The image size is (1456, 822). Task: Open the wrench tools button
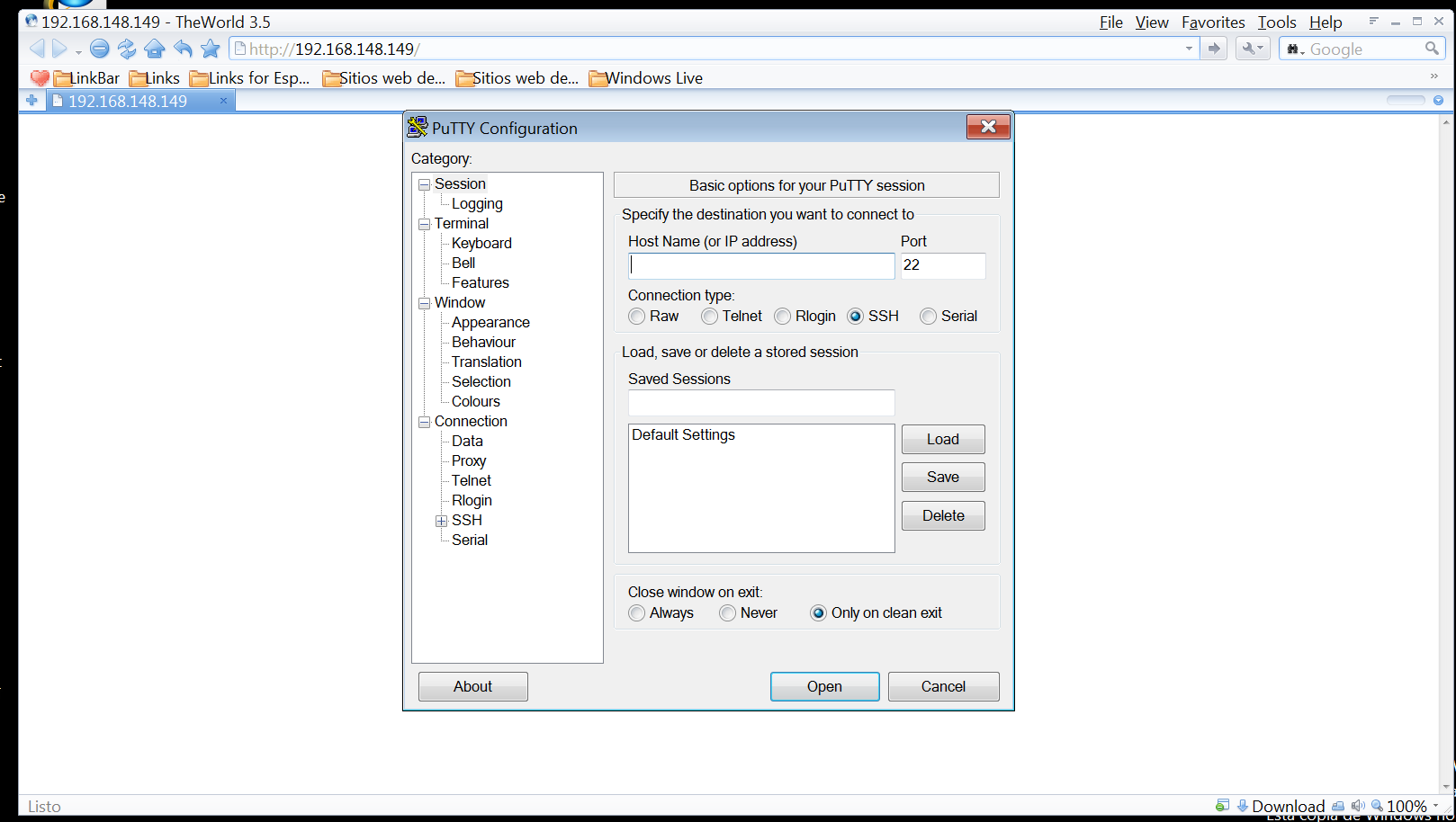[1253, 49]
